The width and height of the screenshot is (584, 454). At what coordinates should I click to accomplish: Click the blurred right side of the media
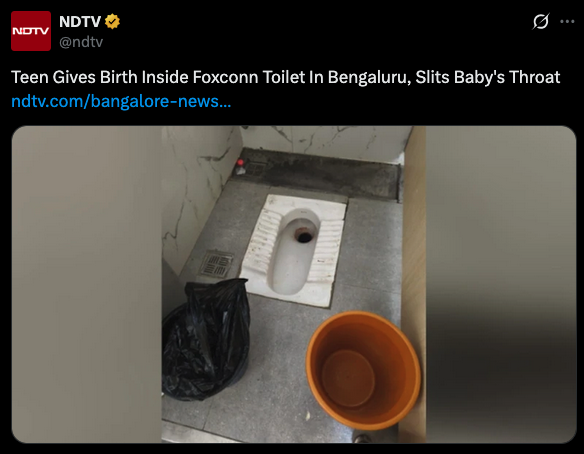coord(501,285)
